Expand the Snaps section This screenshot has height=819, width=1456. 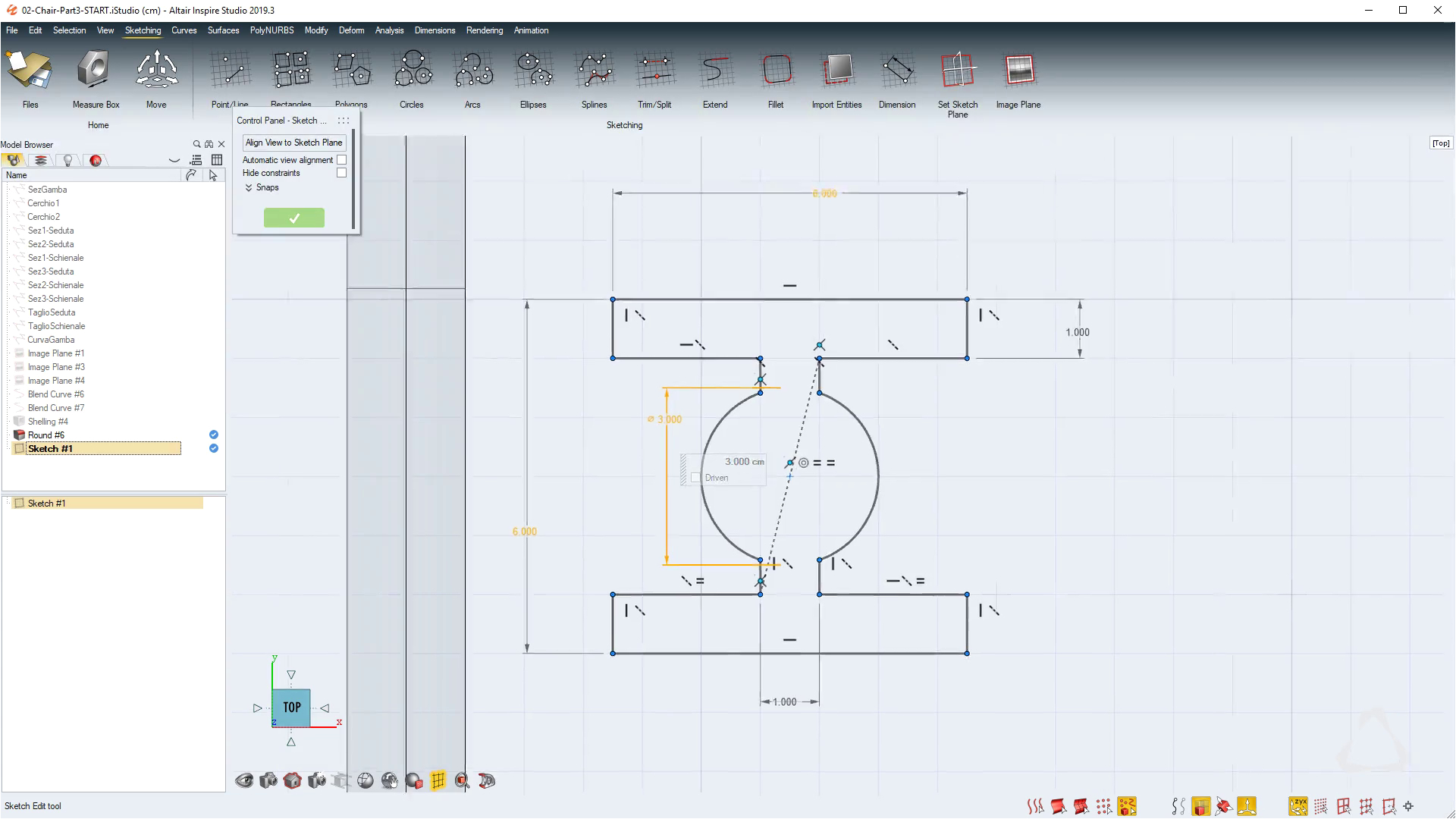point(249,187)
